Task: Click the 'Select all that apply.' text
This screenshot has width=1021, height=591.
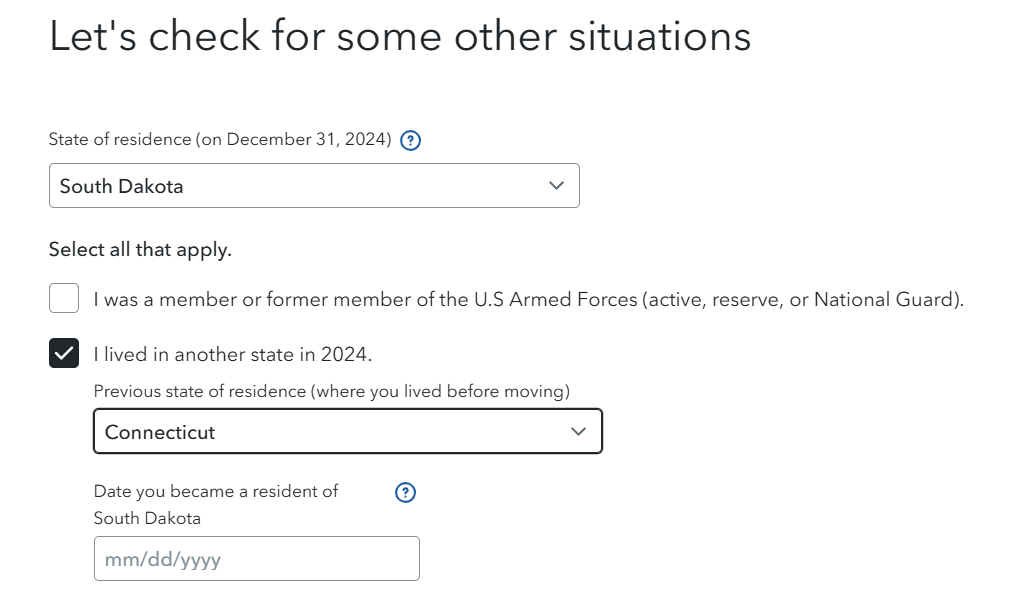Action: (x=140, y=250)
